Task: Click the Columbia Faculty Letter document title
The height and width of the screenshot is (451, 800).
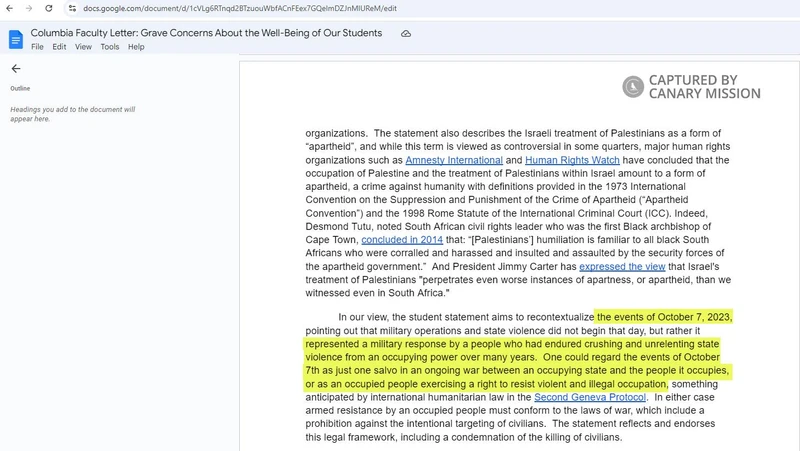Action: coord(206,33)
